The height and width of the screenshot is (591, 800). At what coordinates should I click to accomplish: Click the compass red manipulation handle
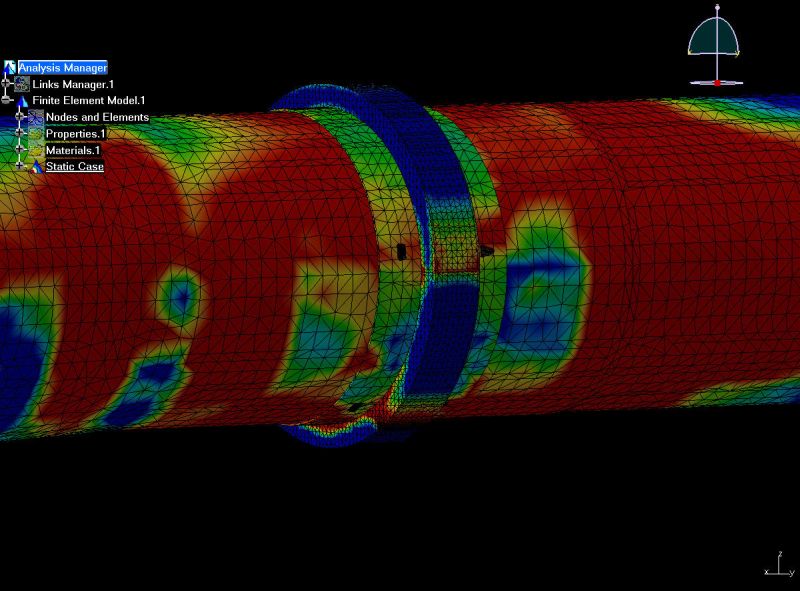[x=716, y=82]
